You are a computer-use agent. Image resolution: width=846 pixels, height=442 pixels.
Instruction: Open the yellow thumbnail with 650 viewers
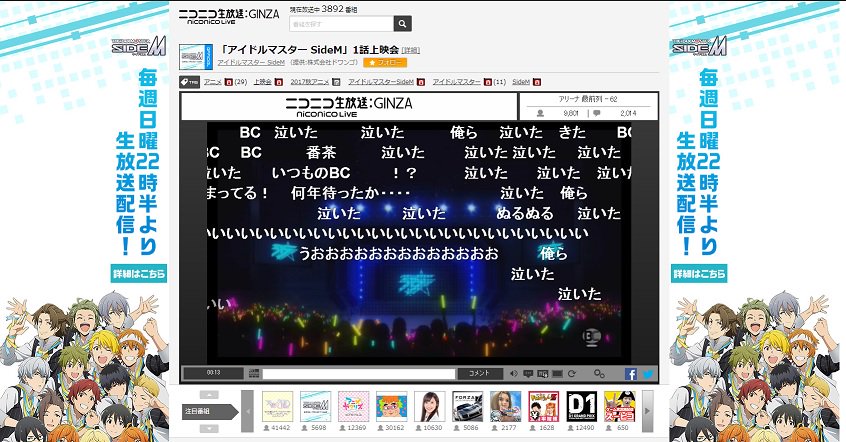click(x=620, y=407)
